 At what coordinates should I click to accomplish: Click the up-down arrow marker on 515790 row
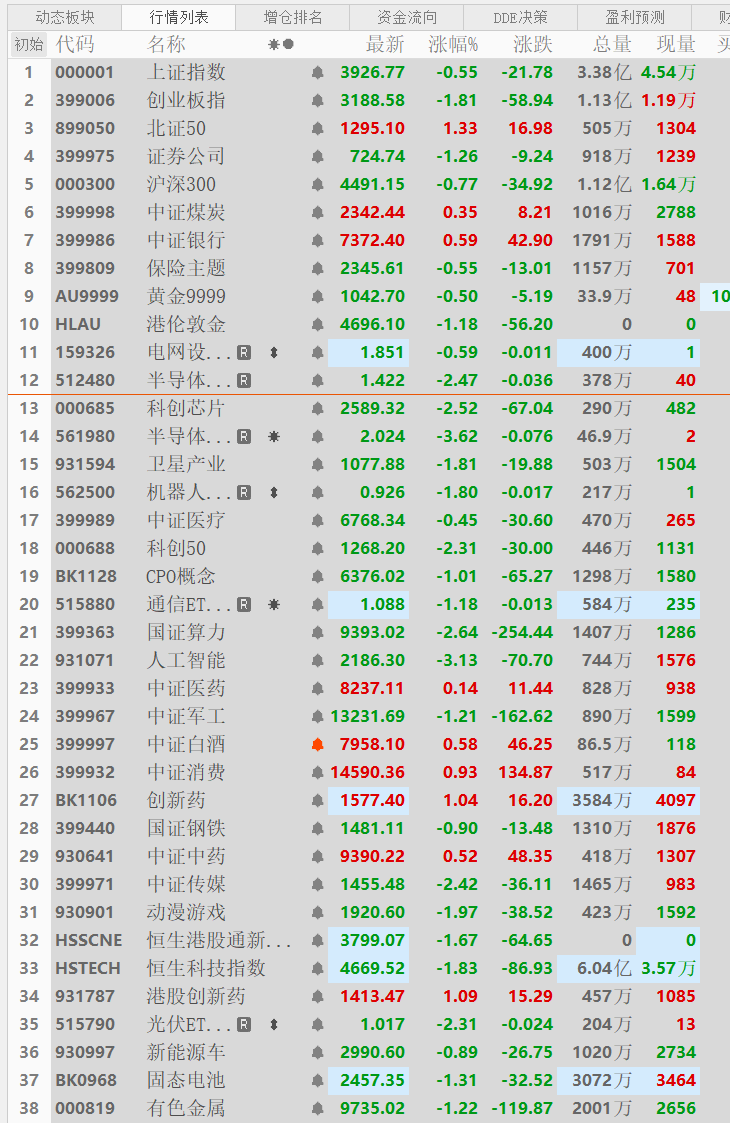(x=274, y=1024)
